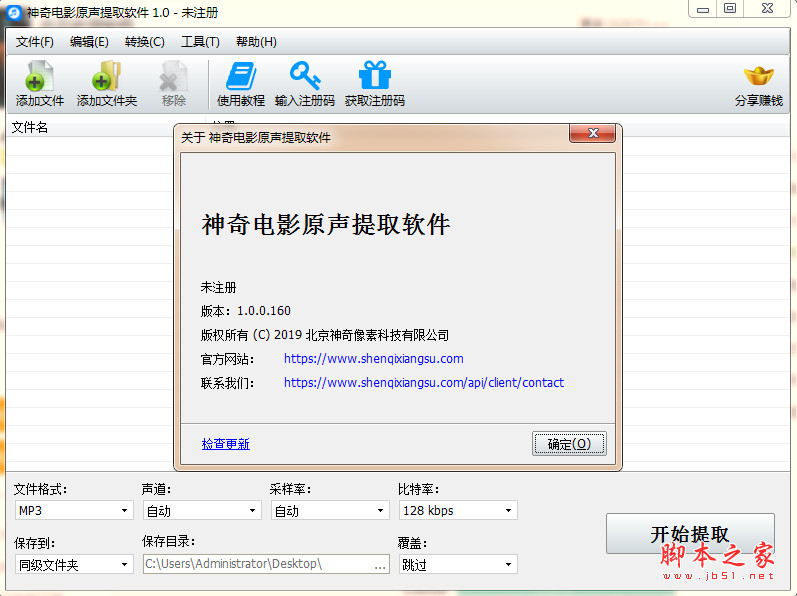Open the 转换(C) menu
Viewport: 797px width, 596px height.
(x=145, y=42)
